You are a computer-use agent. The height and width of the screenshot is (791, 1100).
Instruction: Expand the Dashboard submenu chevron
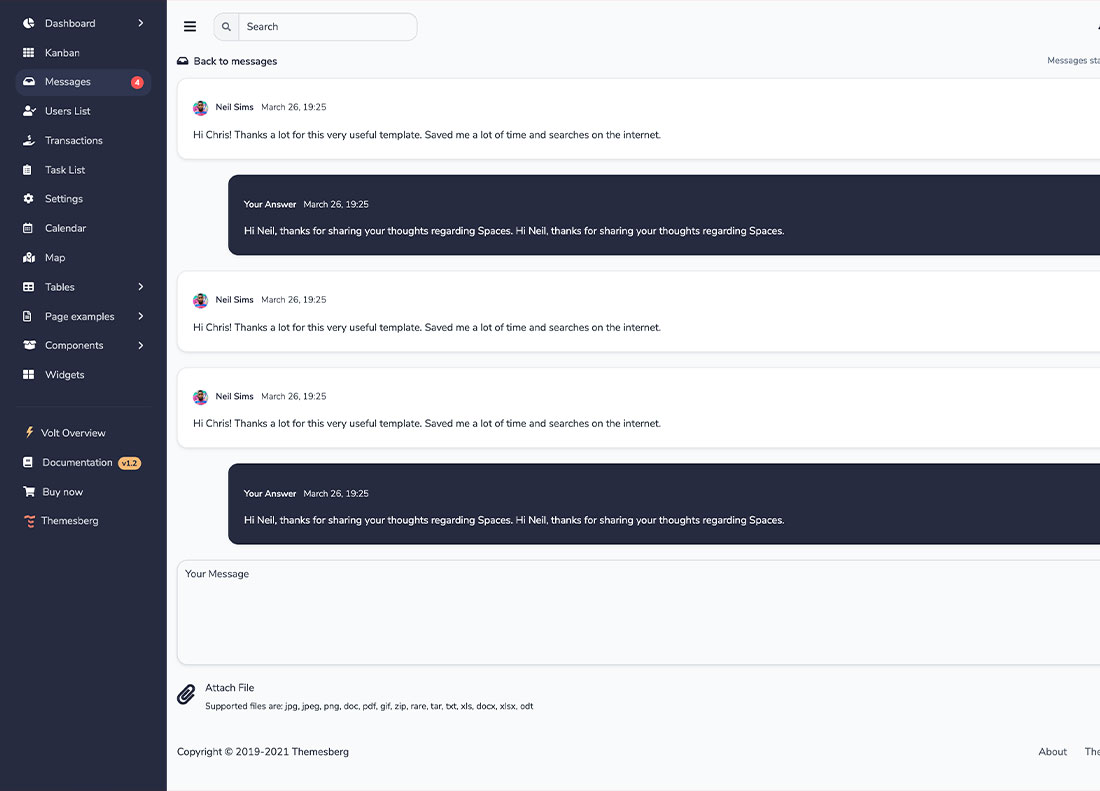coord(141,23)
